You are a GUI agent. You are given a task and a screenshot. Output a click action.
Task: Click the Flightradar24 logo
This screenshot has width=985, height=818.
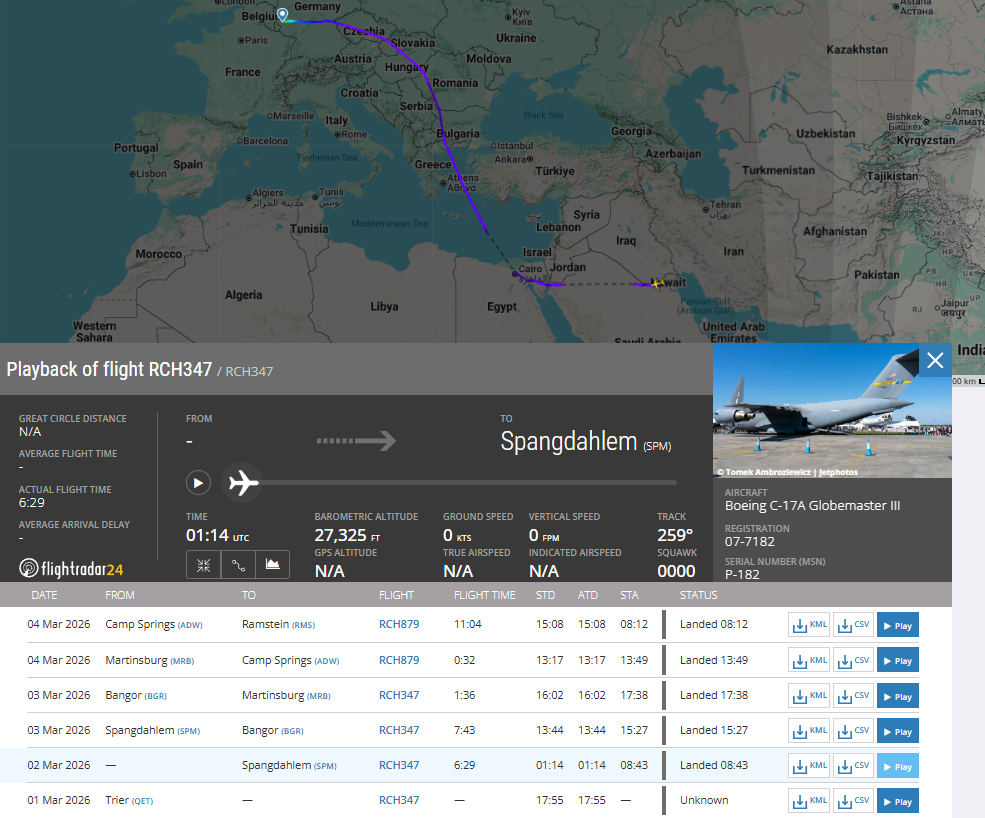(72, 569)
